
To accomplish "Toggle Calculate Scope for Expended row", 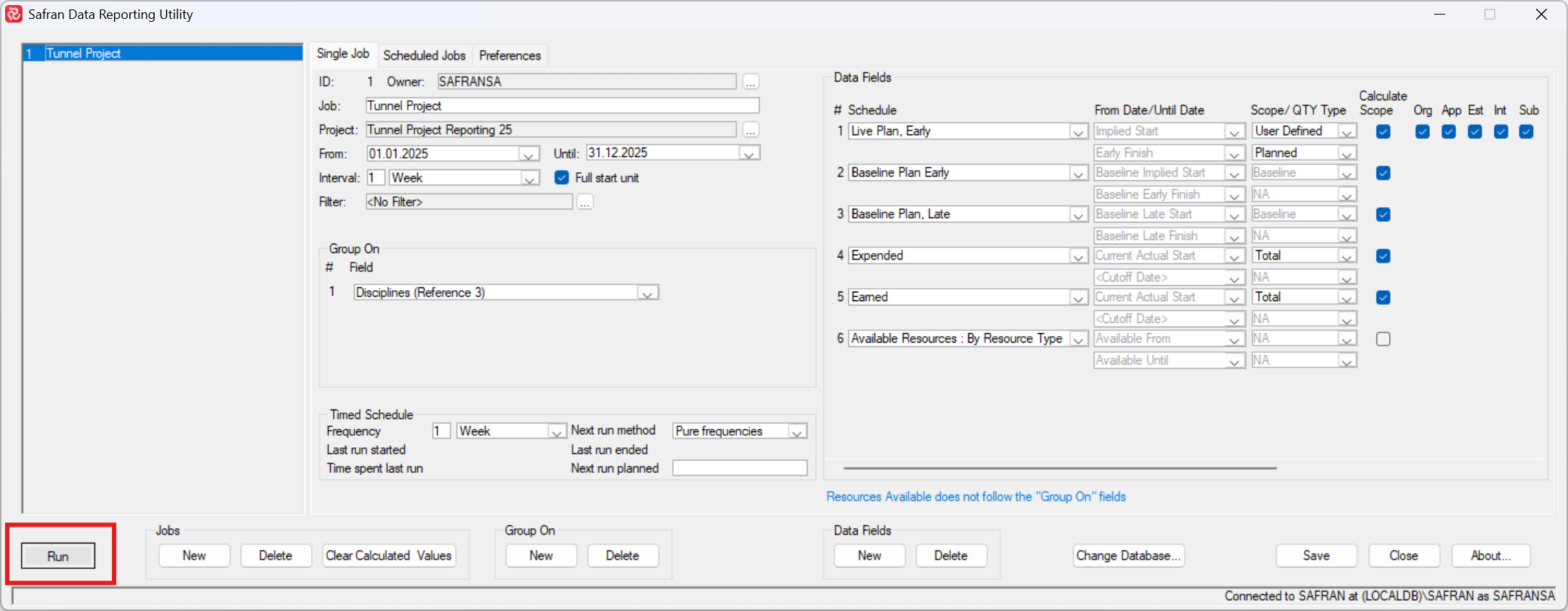I will pyautogui.click(x=1383, y=256).
